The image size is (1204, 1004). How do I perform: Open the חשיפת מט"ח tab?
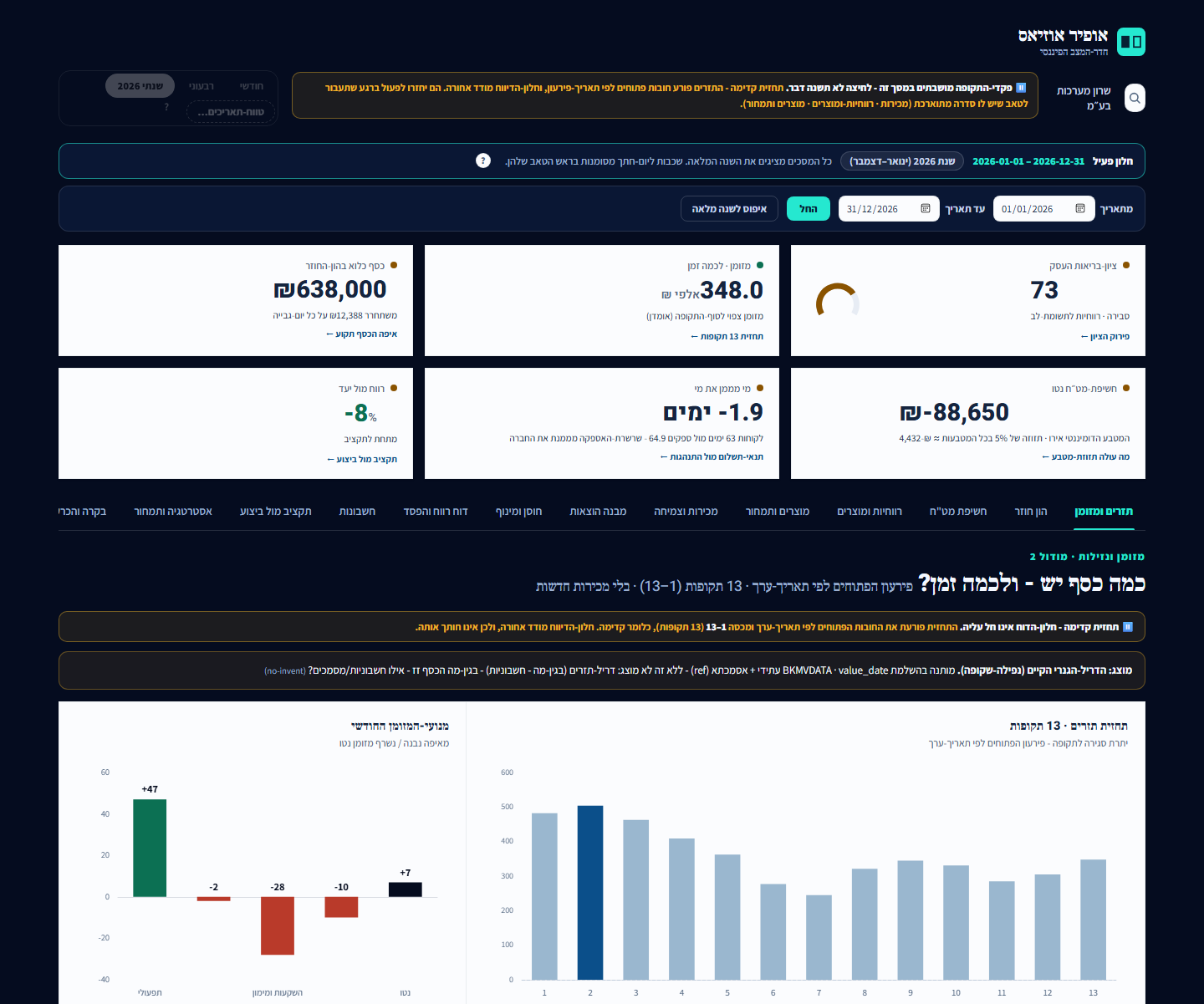958,511
